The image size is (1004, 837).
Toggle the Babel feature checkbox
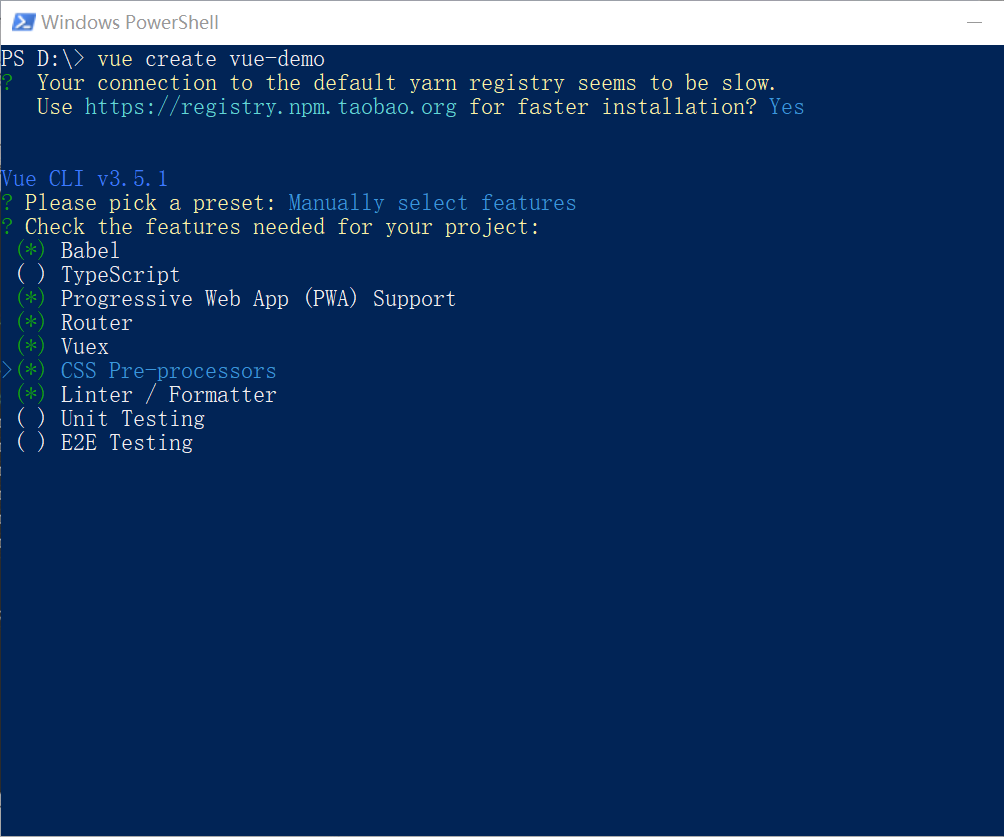tap(31, 251)
